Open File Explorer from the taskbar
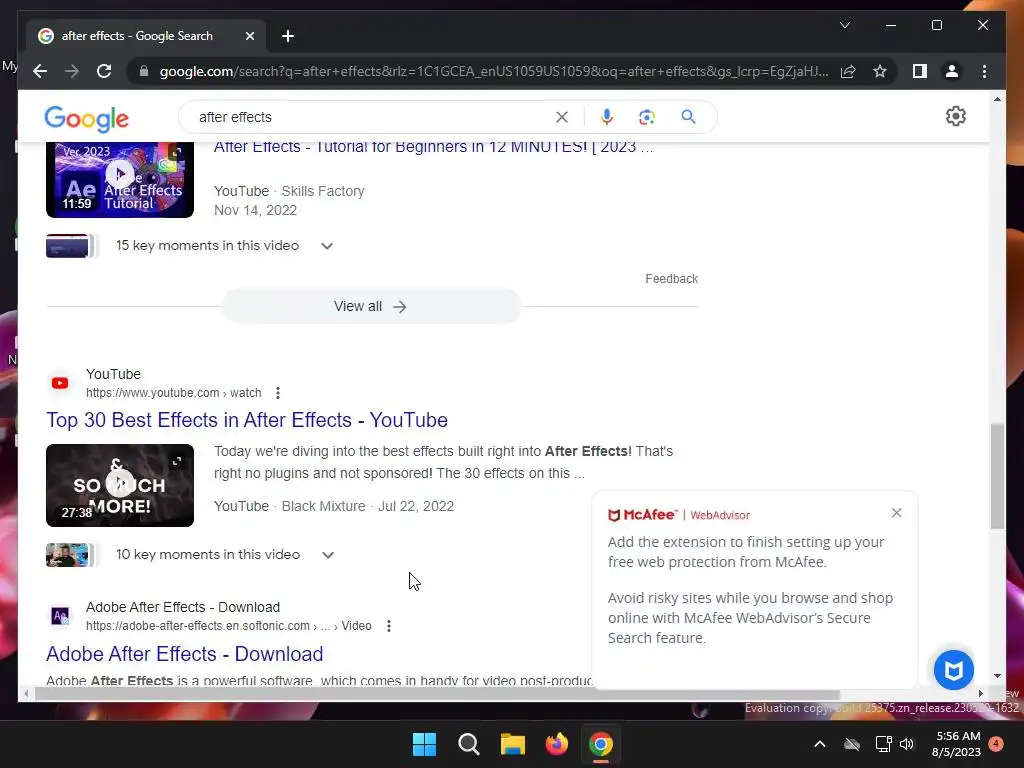This screenshot has height=768, width=1024. click(x=513, y=744)
